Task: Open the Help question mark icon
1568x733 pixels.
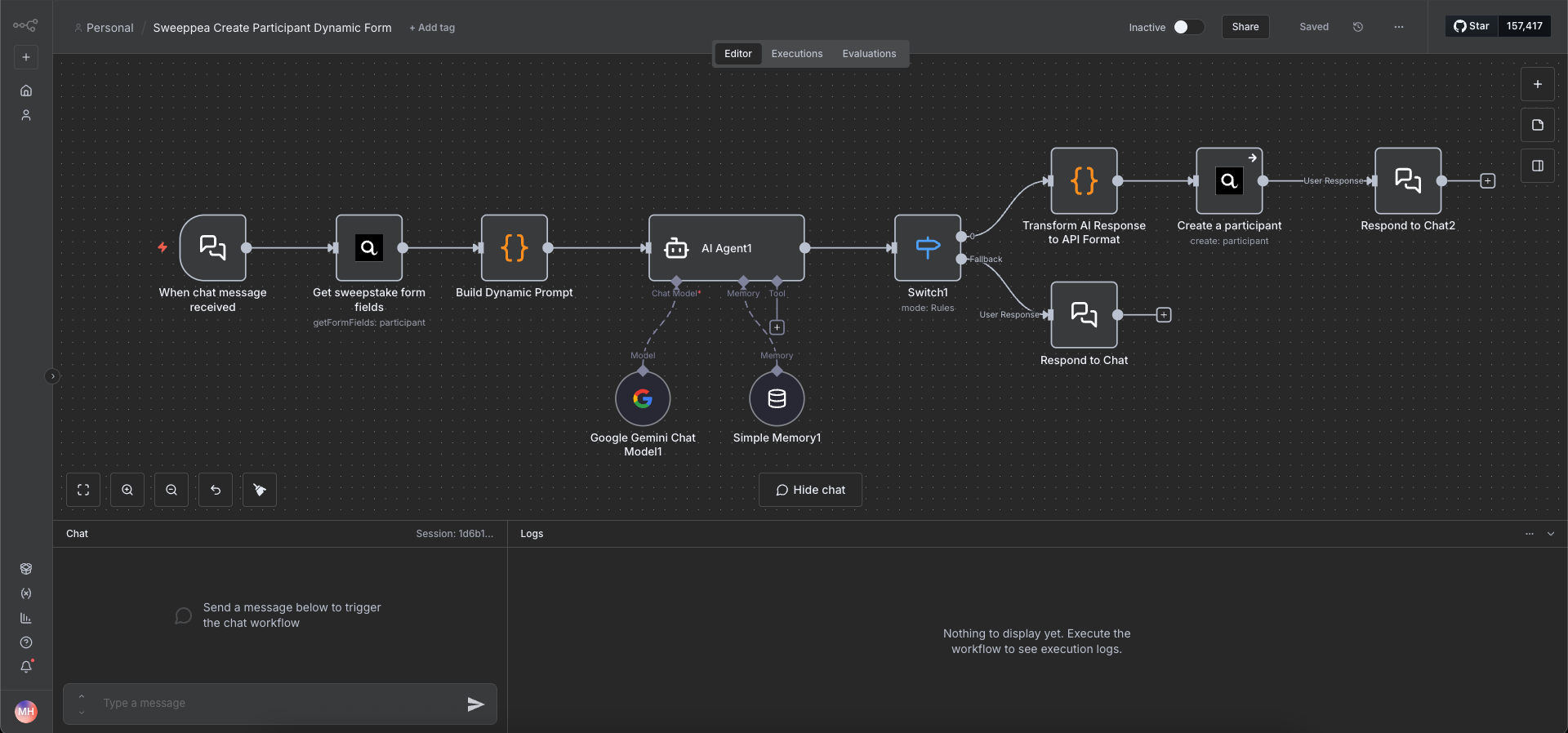Action: tap(26, 642)
